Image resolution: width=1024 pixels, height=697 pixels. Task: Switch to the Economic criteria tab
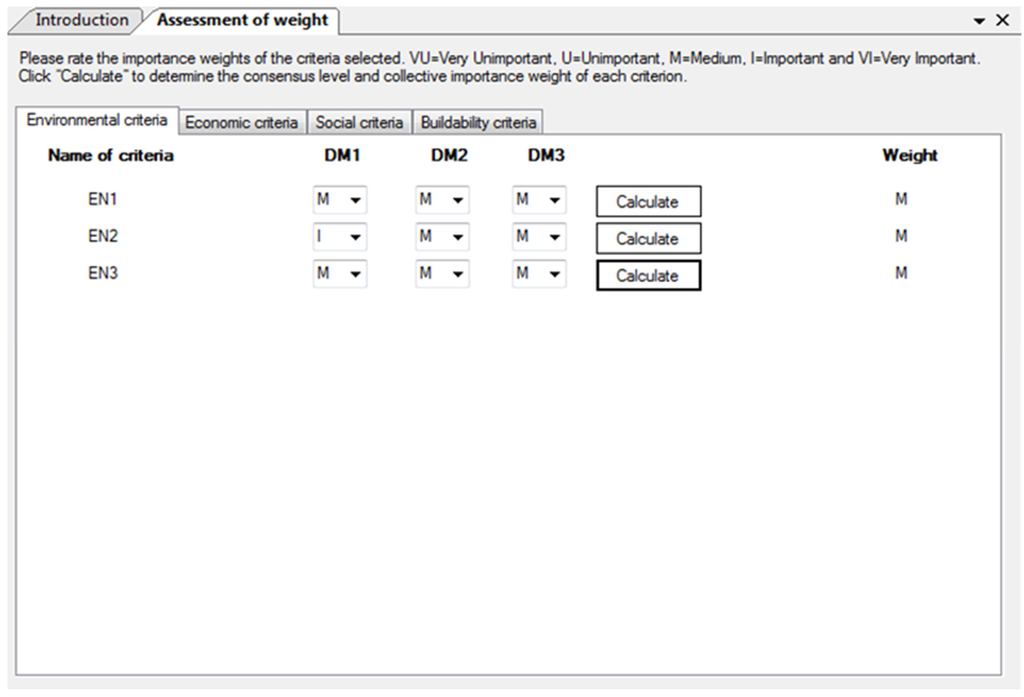pos(242,123)
